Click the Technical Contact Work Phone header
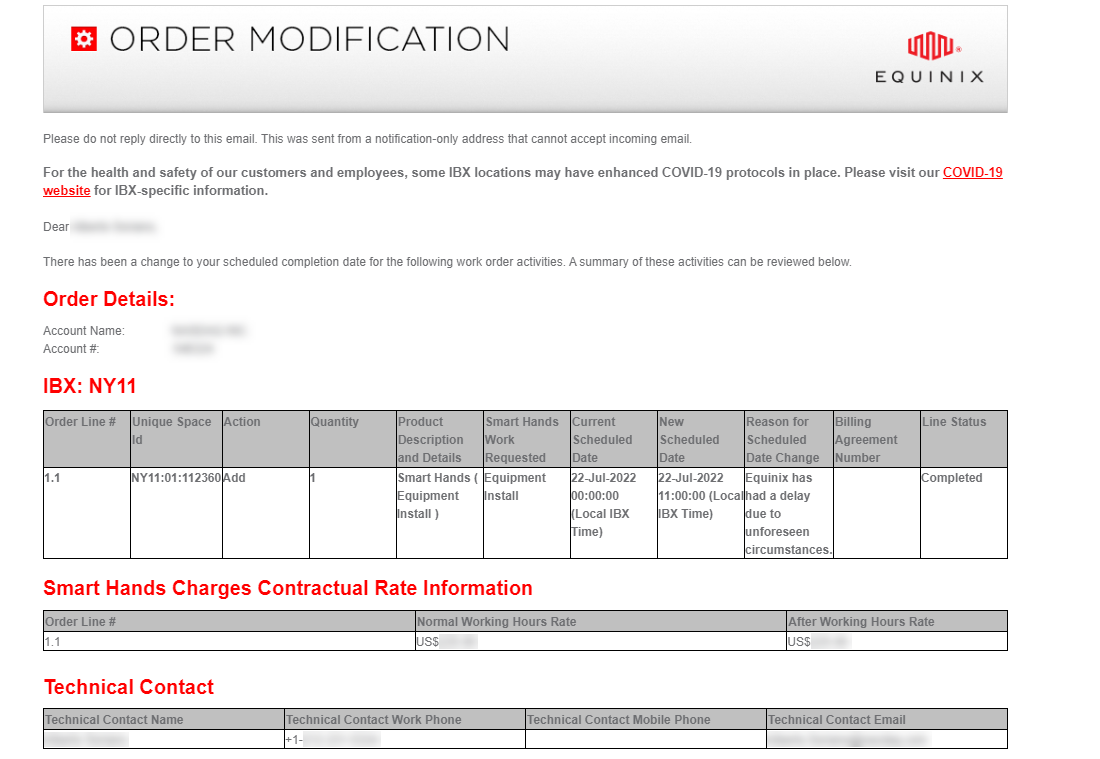This screenshot has height=759, width=1100. (405, 720)
